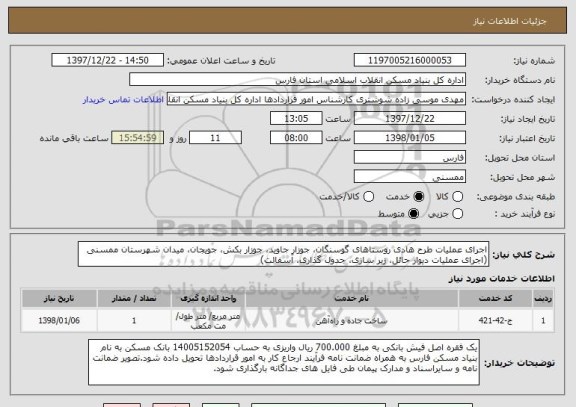Click the validity date field 1398/01/05

click(410, 138)
